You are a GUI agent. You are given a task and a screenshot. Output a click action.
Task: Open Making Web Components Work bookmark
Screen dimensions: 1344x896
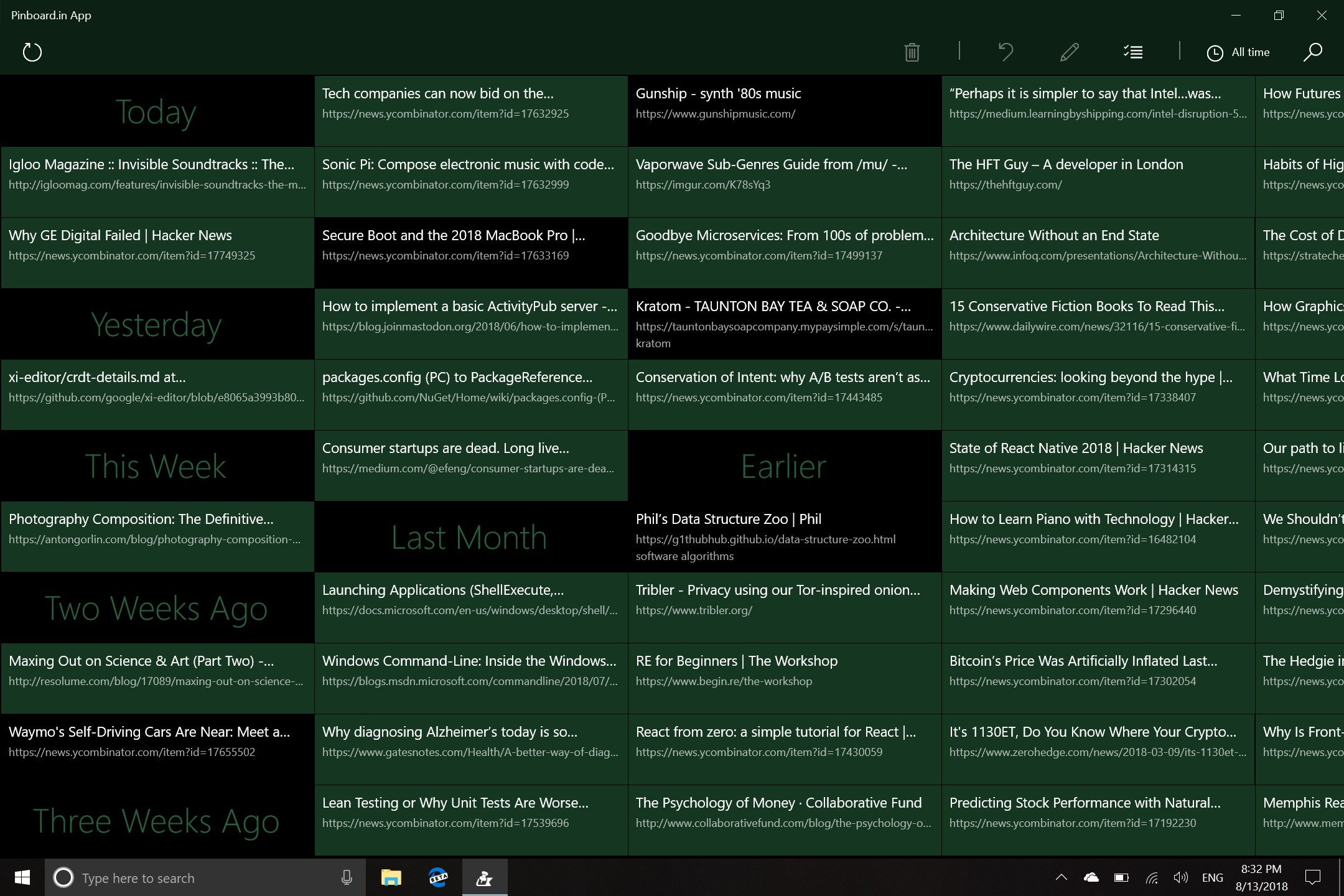coord(1098,608)
